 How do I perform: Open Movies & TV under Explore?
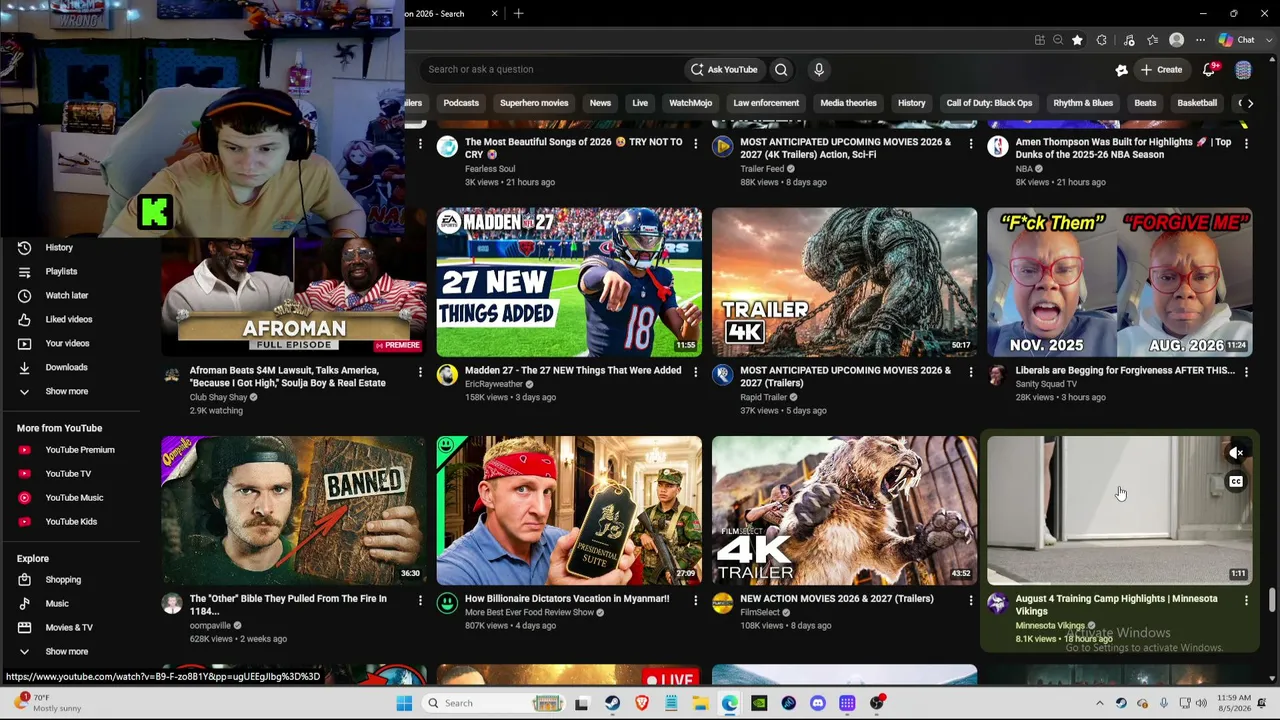pyautogui.click(x=70, y=628)
